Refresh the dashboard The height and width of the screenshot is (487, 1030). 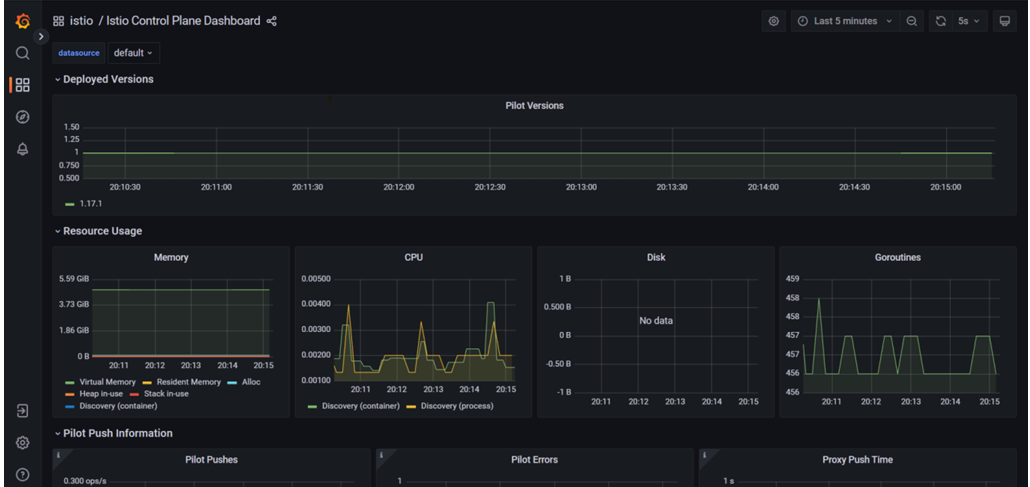(941, 21)
